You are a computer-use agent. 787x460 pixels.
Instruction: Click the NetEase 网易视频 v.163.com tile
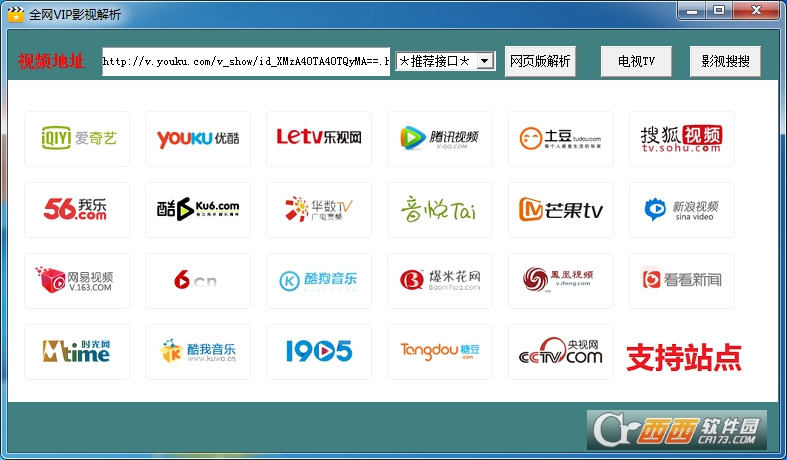[x=77, y=281]
